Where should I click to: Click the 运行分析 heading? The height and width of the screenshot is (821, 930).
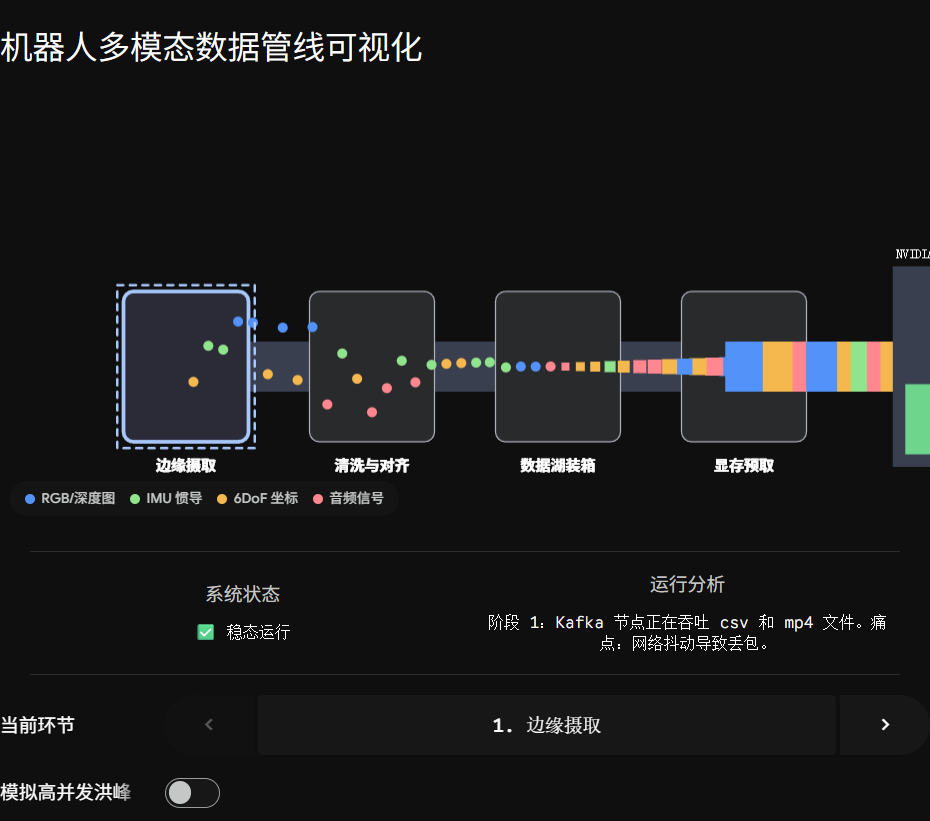point(687,584)
